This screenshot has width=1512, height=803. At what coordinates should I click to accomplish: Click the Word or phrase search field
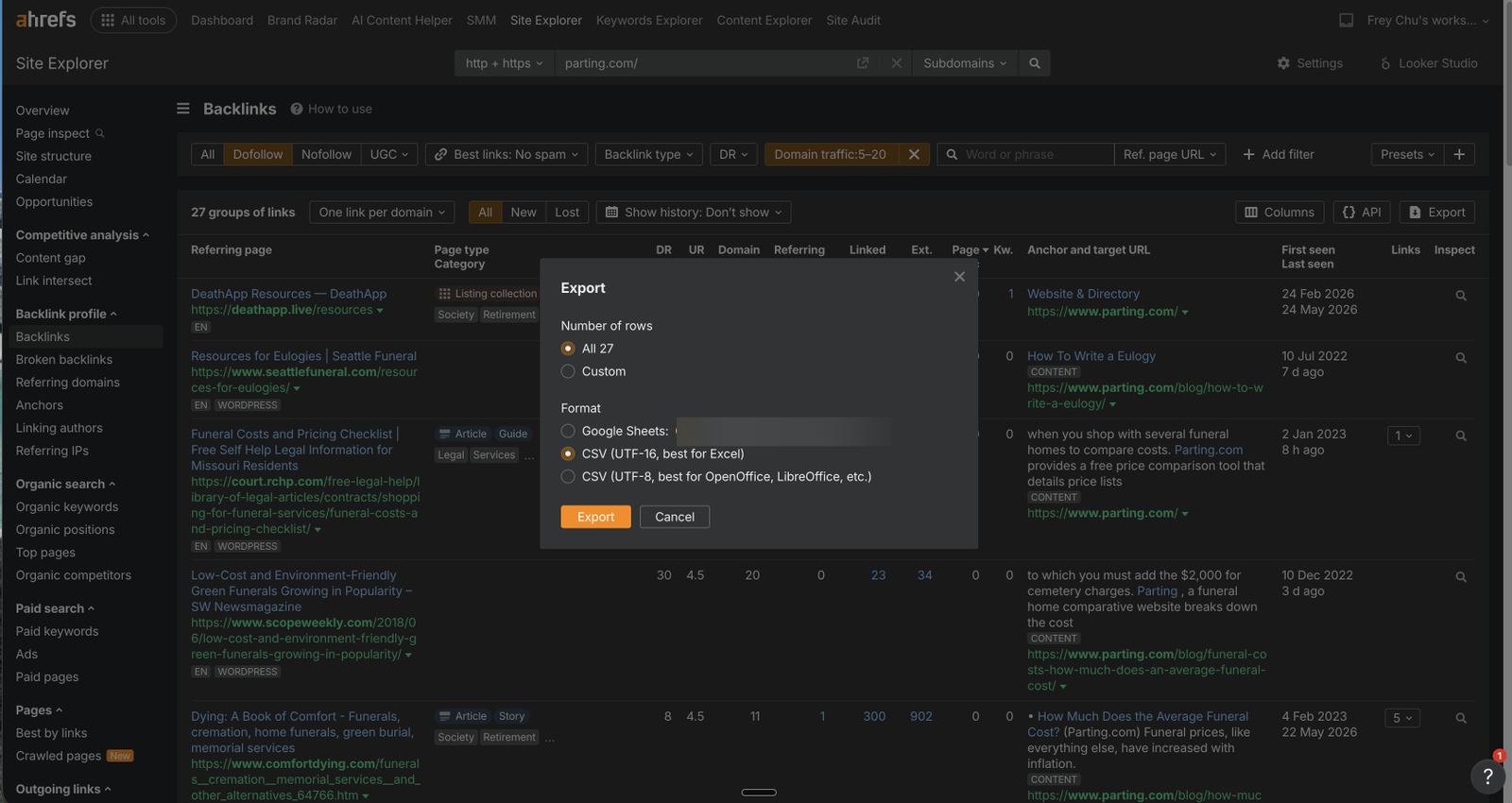coord(1025,154)
